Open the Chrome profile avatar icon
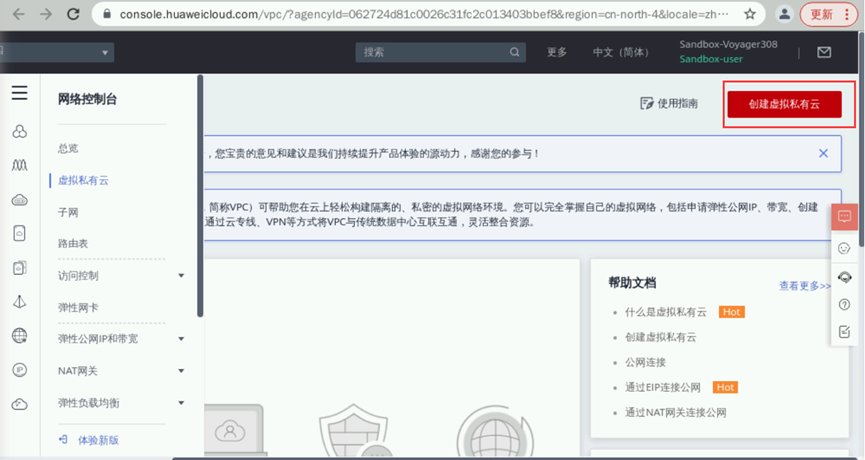865x460 pixels. (x=784, y=14)
